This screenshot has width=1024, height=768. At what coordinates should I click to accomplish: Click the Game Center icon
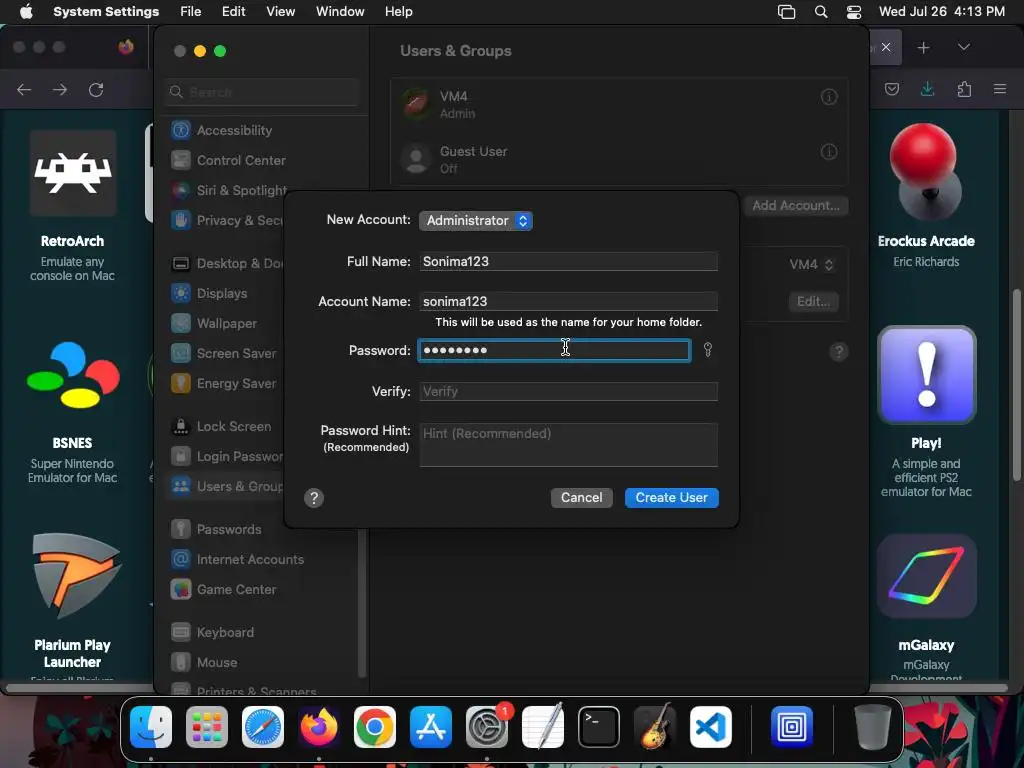point(181,590)
